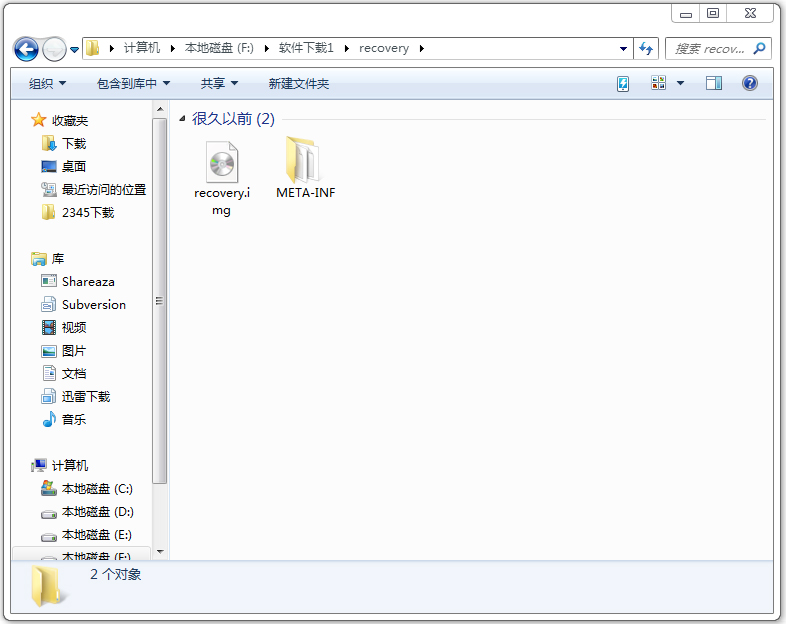Expand arrow after 本地磁盘 (F:) in path

click(267, 48)
